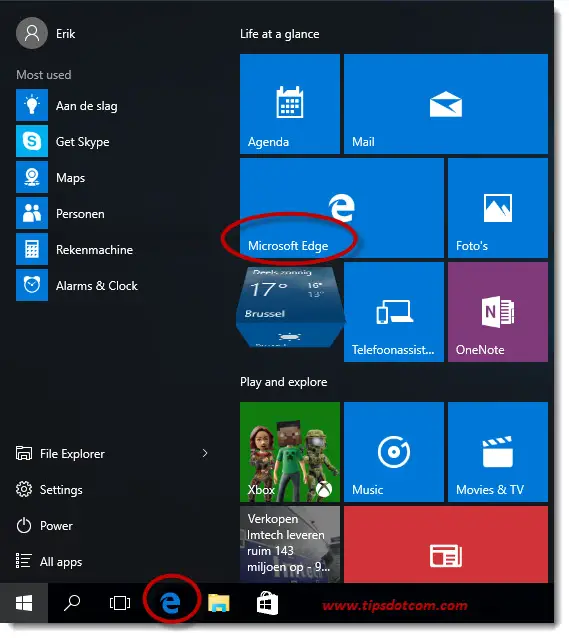Select the Rekenmachine label
569x638 pixels.
(x=94, y=249)
